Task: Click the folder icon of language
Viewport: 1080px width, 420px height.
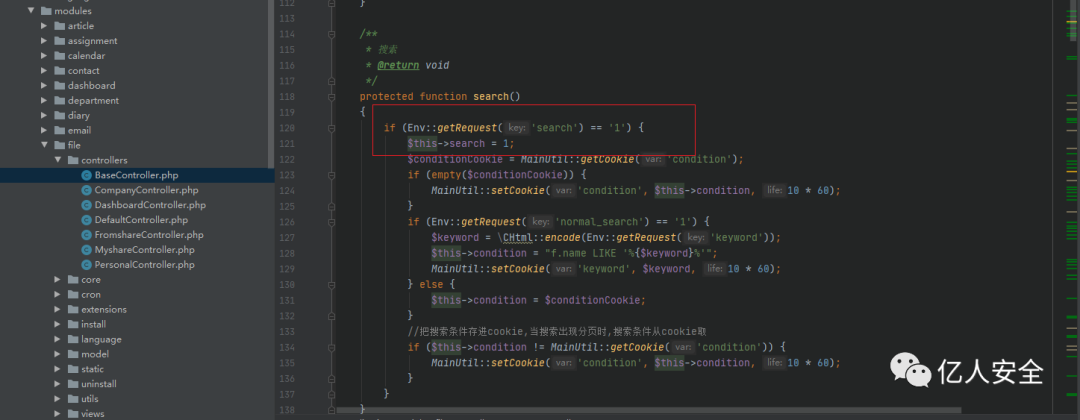Action: point(73,339)
